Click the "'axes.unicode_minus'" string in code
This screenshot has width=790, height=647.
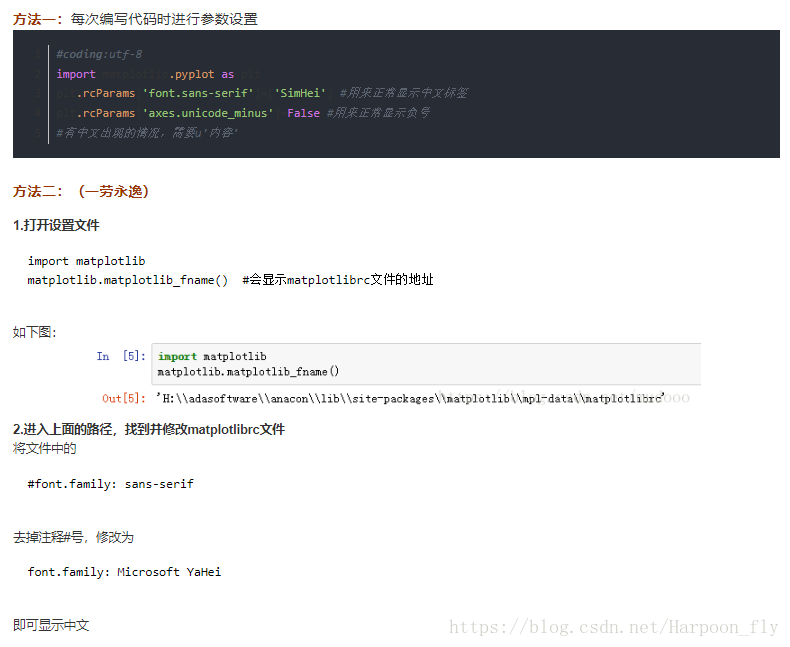pyautogui.click(x=208, y=113)
